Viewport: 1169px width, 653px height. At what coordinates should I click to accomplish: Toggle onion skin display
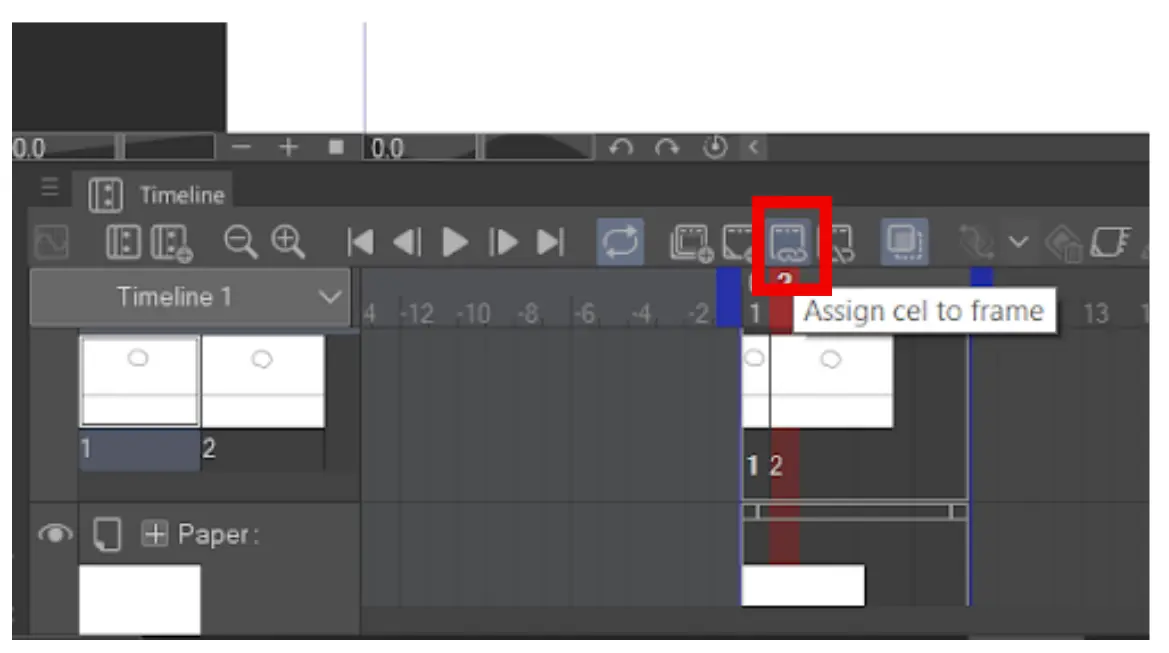click(904, 242)
